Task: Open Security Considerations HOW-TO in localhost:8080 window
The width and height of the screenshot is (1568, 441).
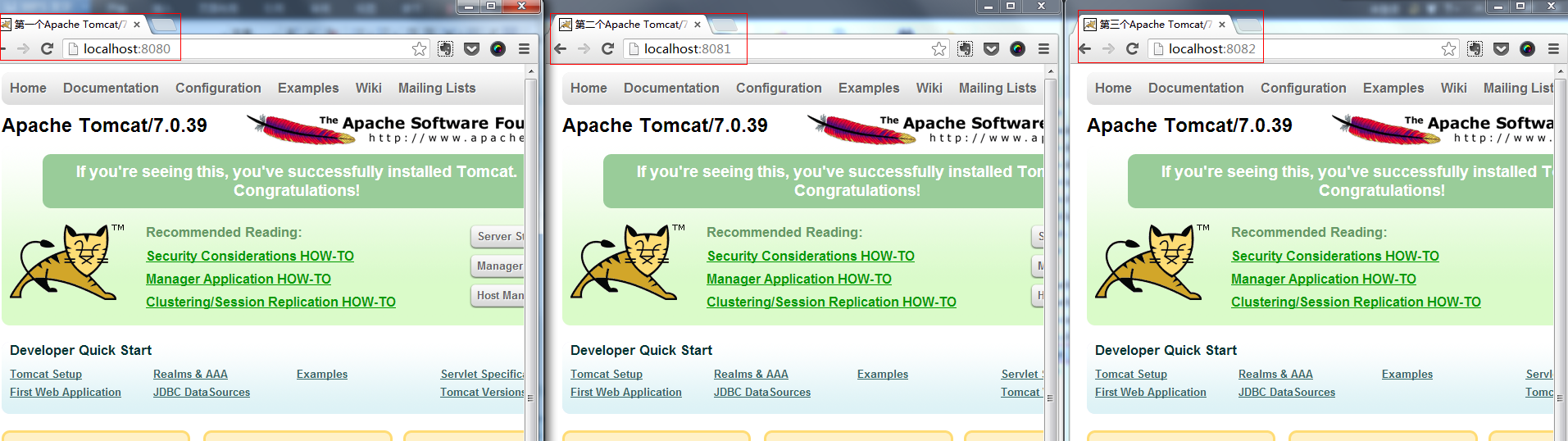Action: click(250, 256)
